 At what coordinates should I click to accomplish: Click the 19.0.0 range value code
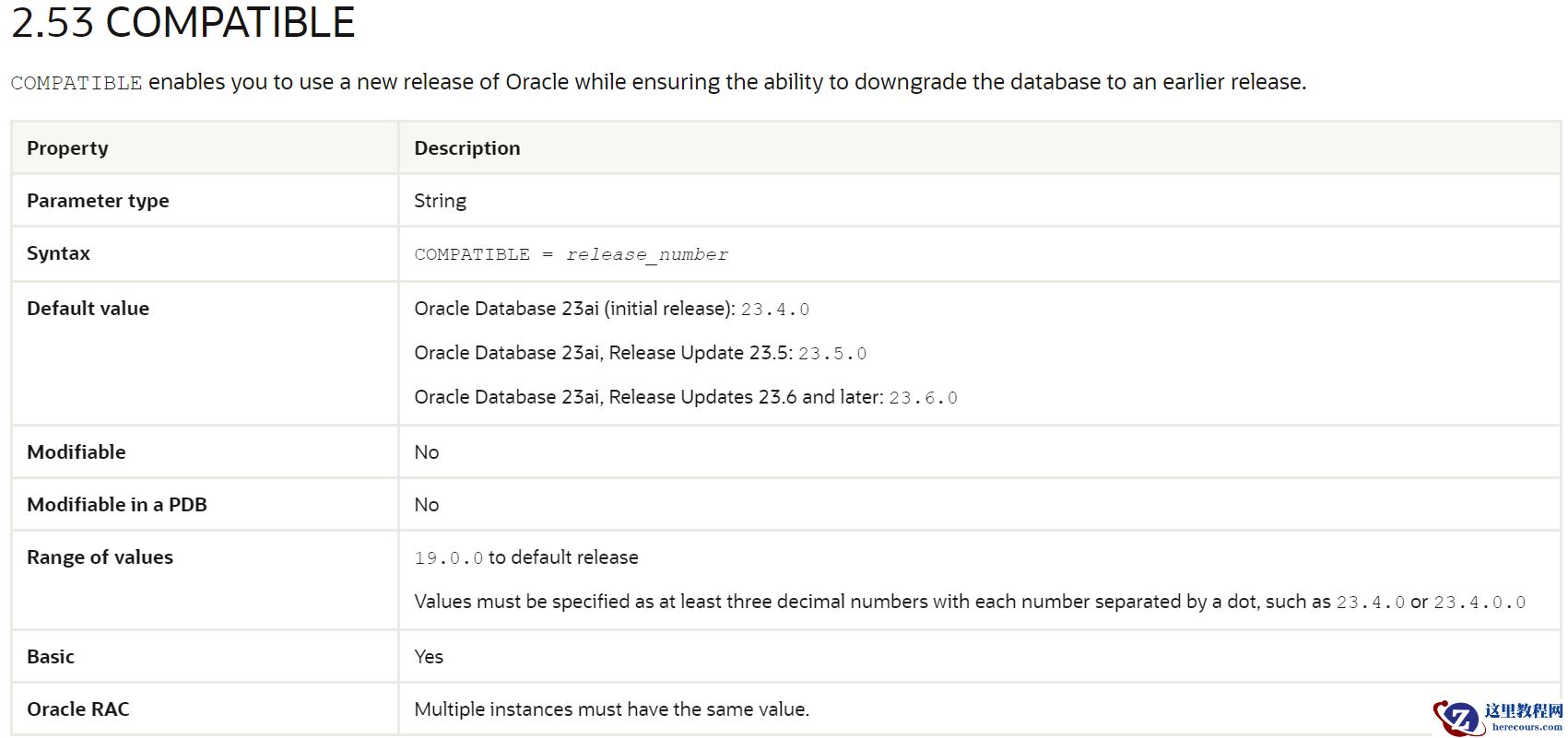coord(448,558)
